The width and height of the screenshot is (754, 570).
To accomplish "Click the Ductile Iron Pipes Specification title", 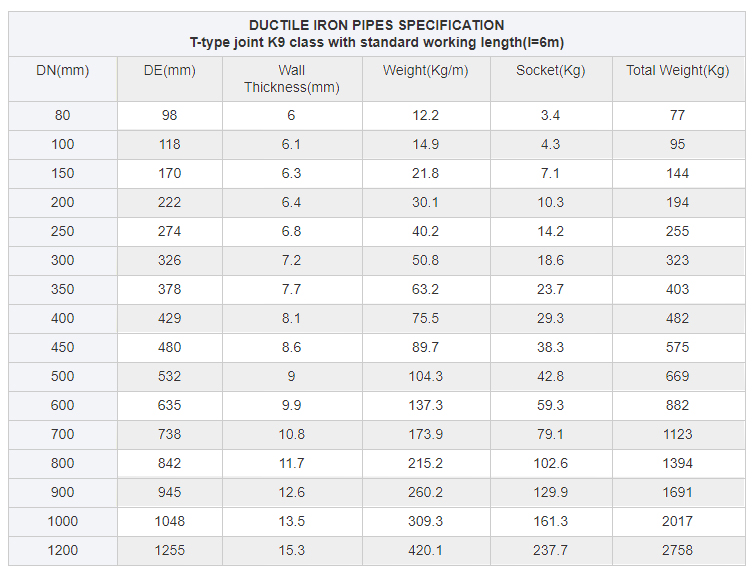I will tap(376, 25).
